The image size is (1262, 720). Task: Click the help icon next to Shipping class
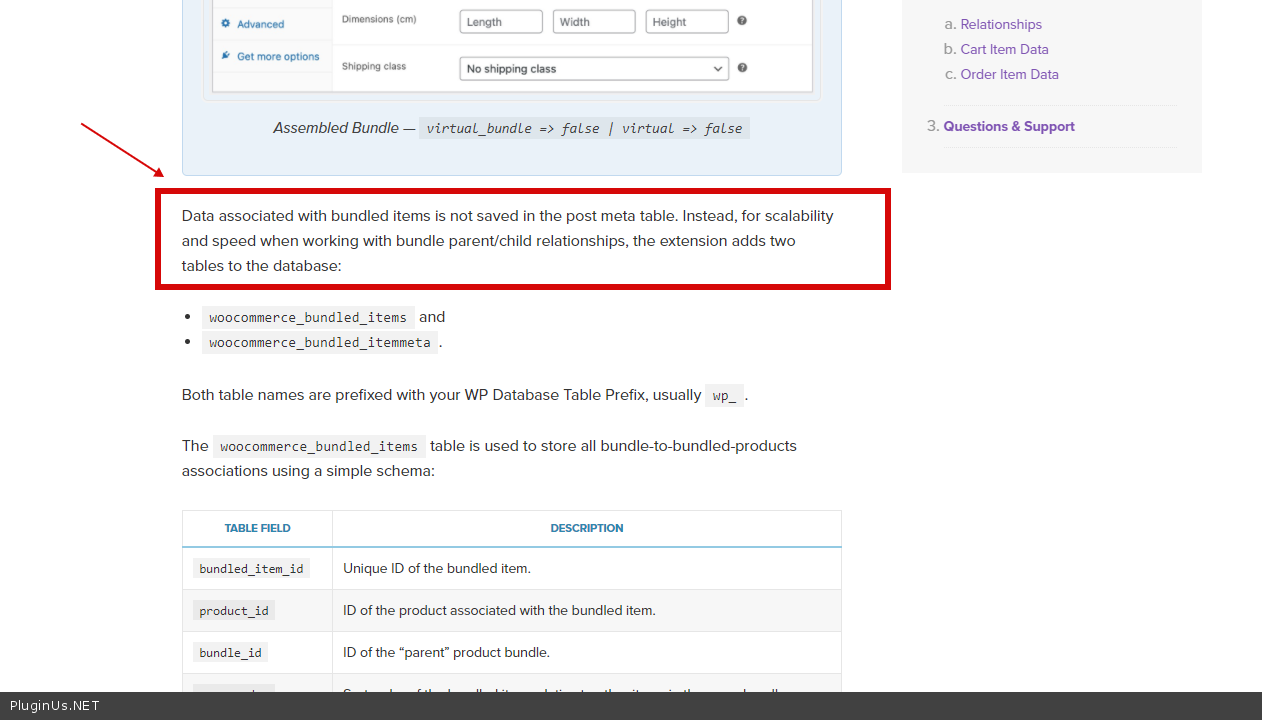tap(742, 68)
